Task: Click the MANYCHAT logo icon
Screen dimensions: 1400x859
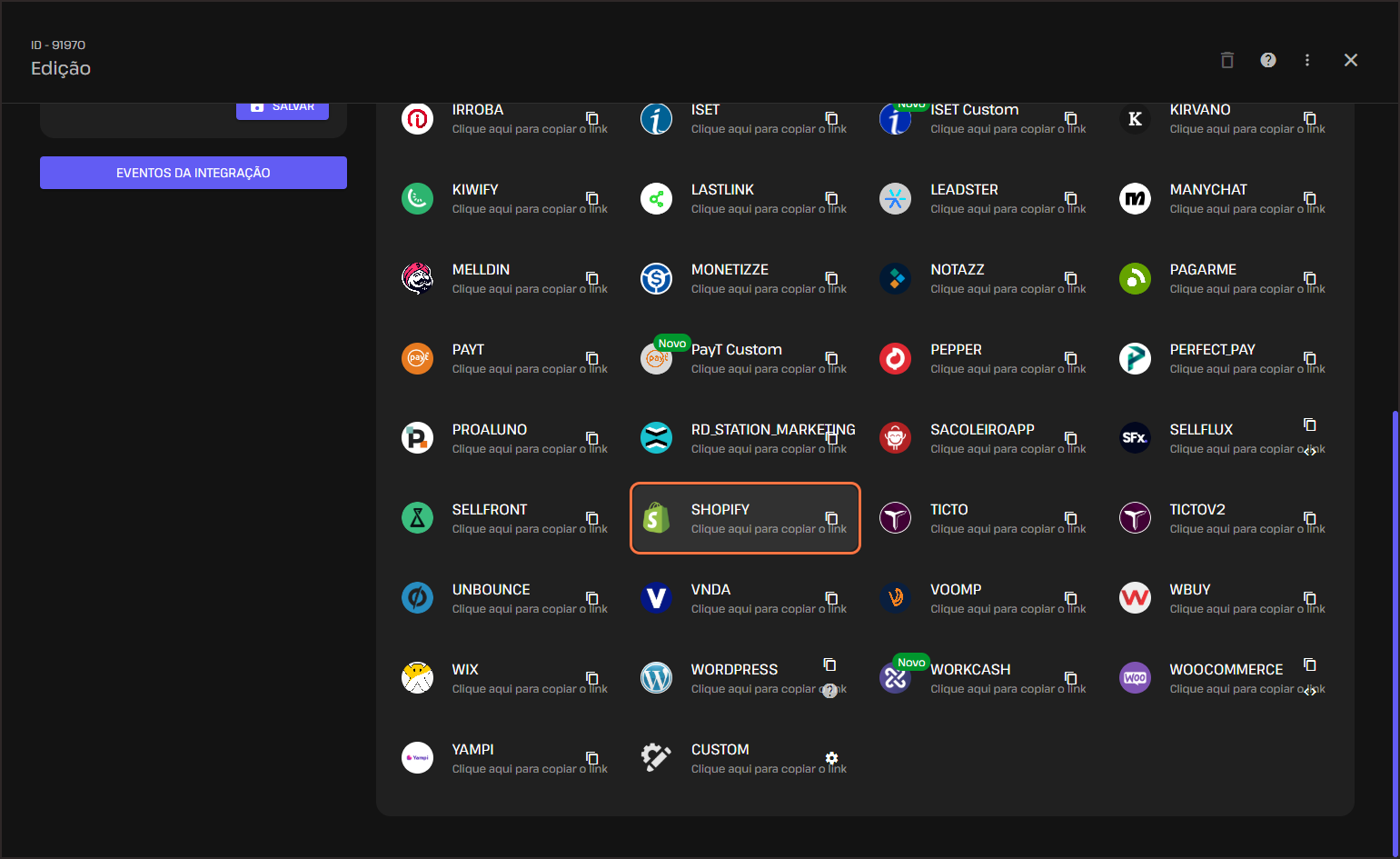Action: [1135, 198]
